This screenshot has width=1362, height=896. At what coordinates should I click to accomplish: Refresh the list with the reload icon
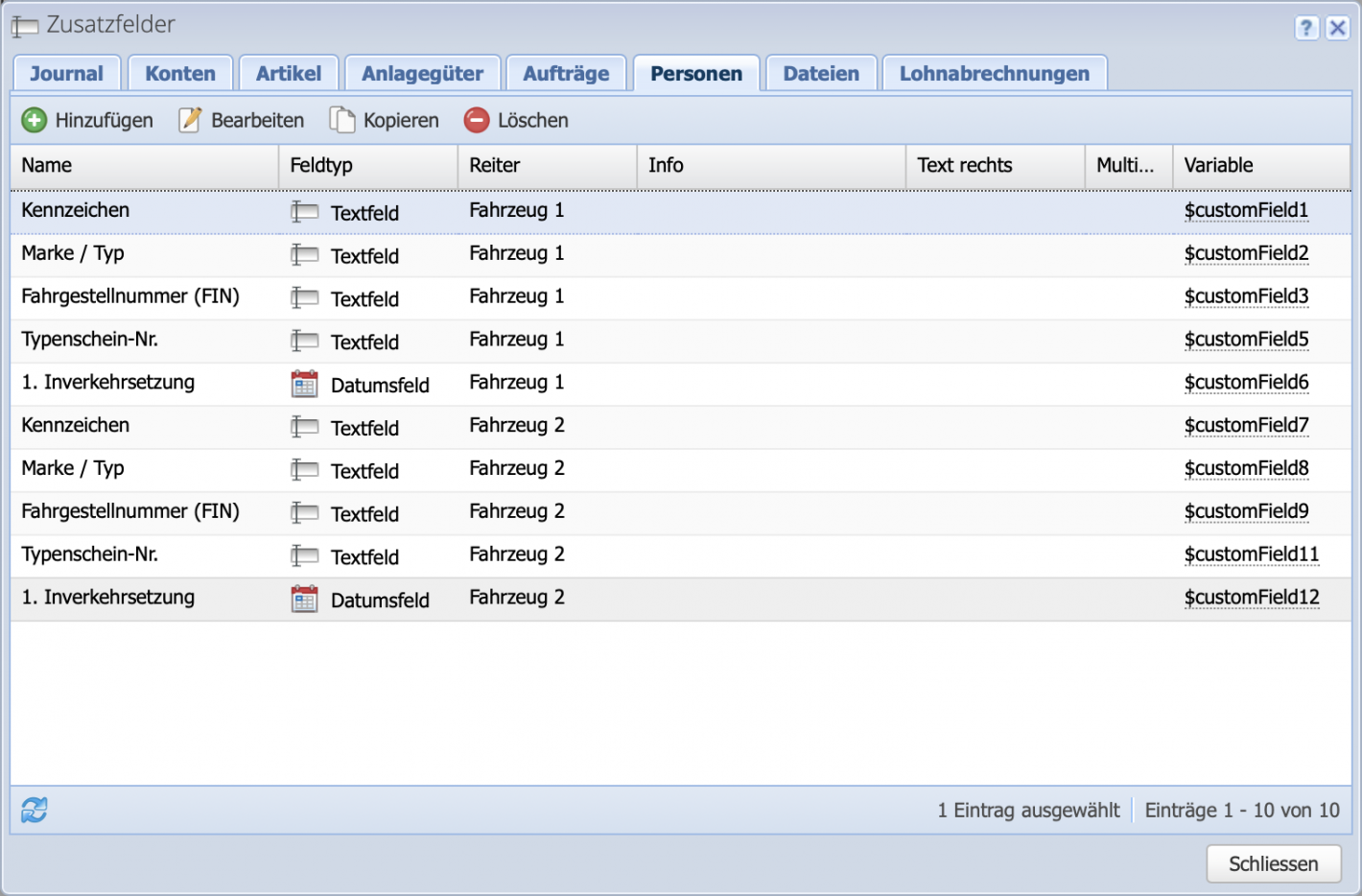[x=34, y=811]
